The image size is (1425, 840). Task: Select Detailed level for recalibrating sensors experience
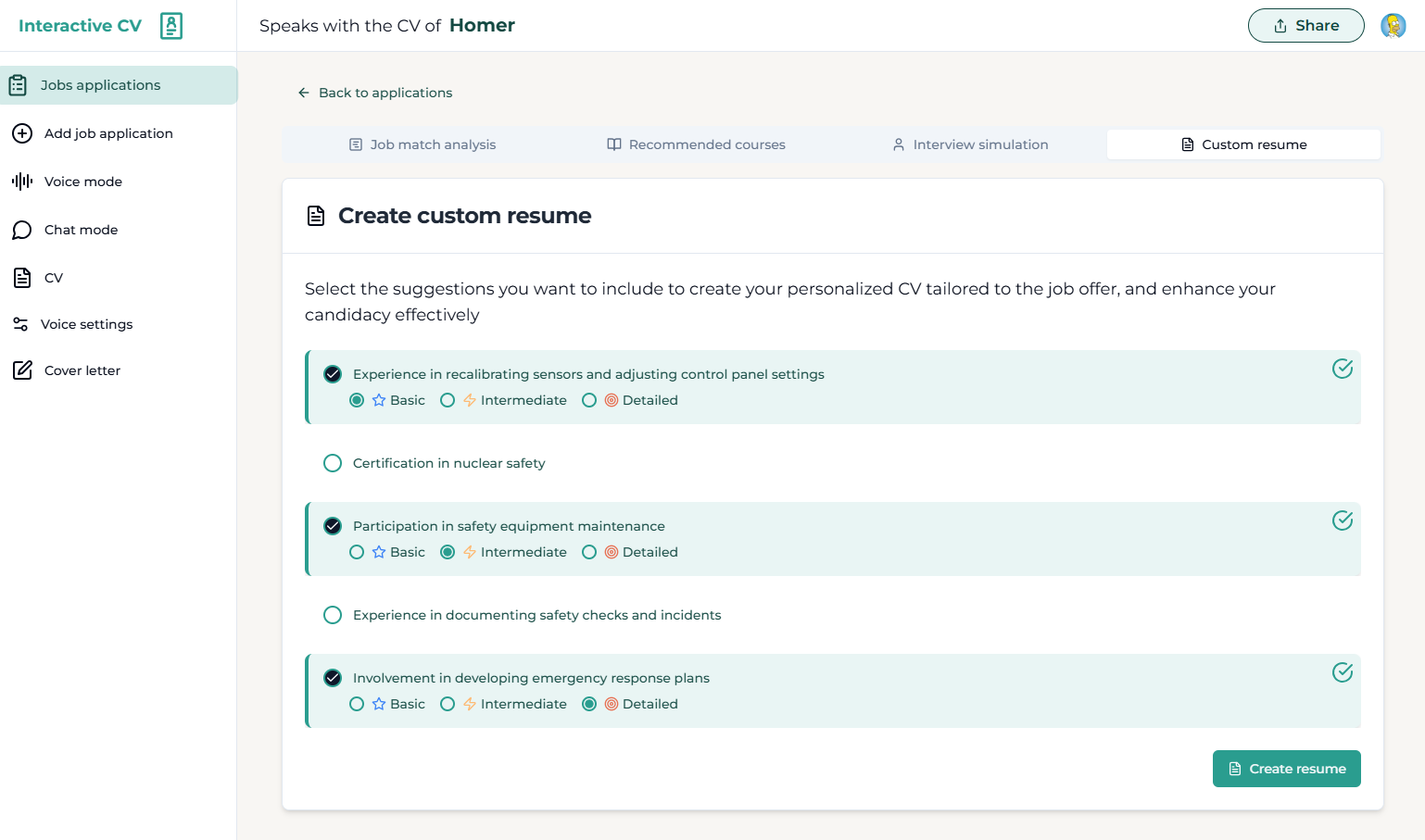[x=589, y=400]
